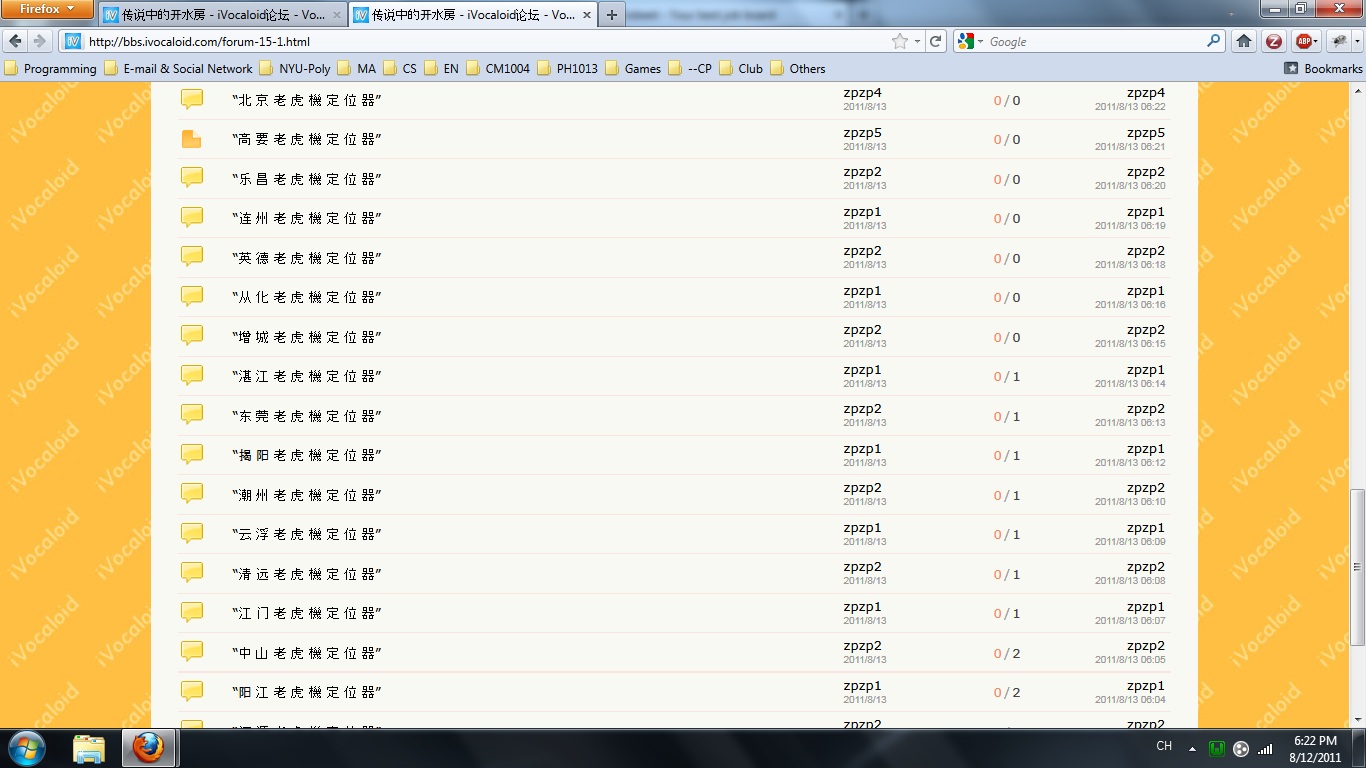Open the Games bookmarks folder
The image size is (1366, 768).
pyautogui.click(x=633, y=69)
